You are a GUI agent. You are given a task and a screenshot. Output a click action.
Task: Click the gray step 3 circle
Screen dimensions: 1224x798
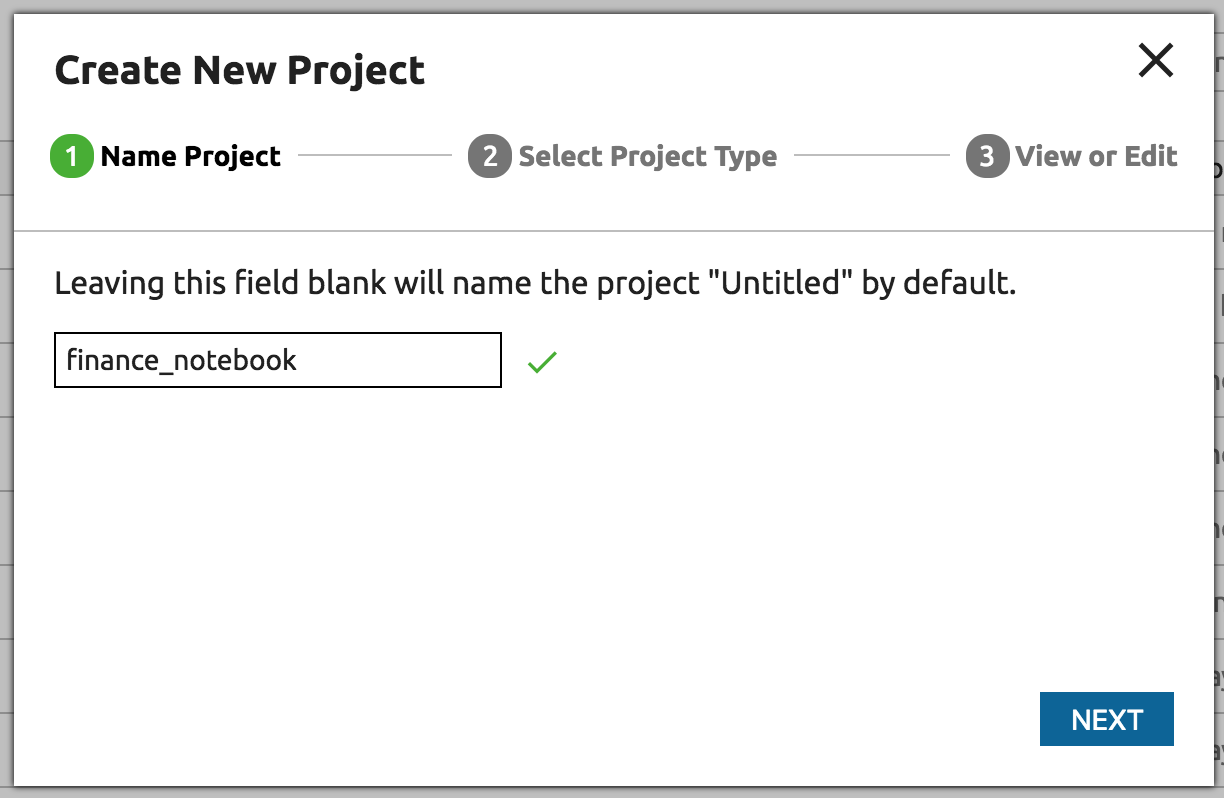[x=987, y=157]
